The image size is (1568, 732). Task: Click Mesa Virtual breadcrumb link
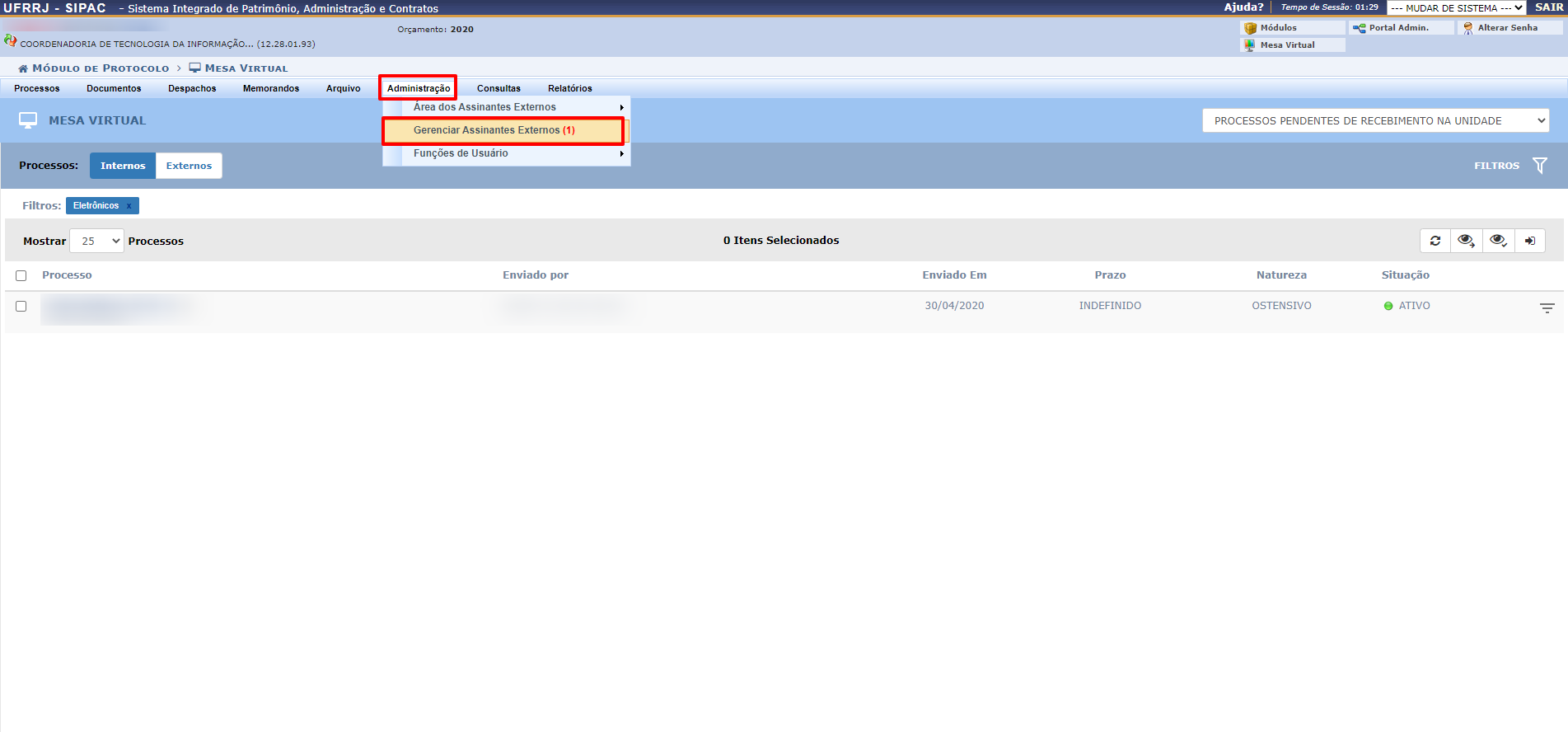coord(246,68)
